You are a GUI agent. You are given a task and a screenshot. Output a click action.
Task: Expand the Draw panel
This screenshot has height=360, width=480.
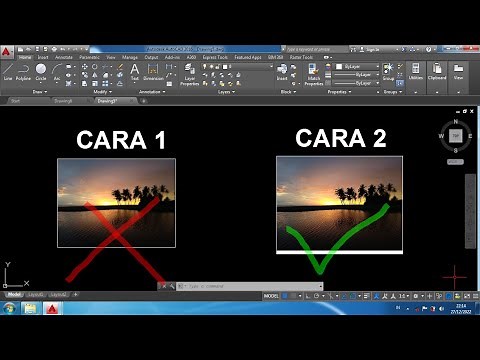click(x=40, y=92)
